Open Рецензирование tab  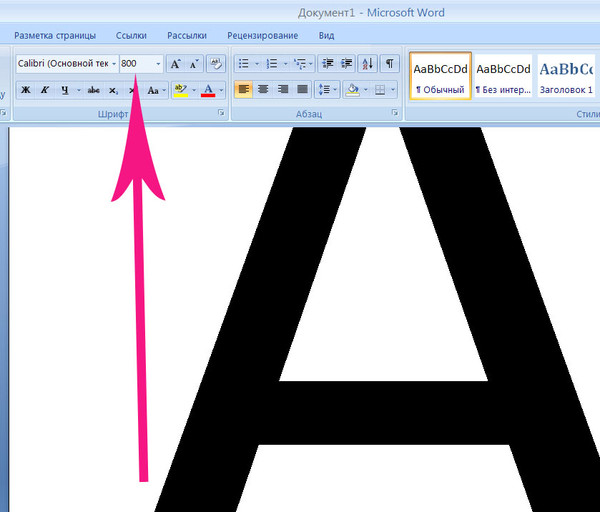tap(262, 36)
